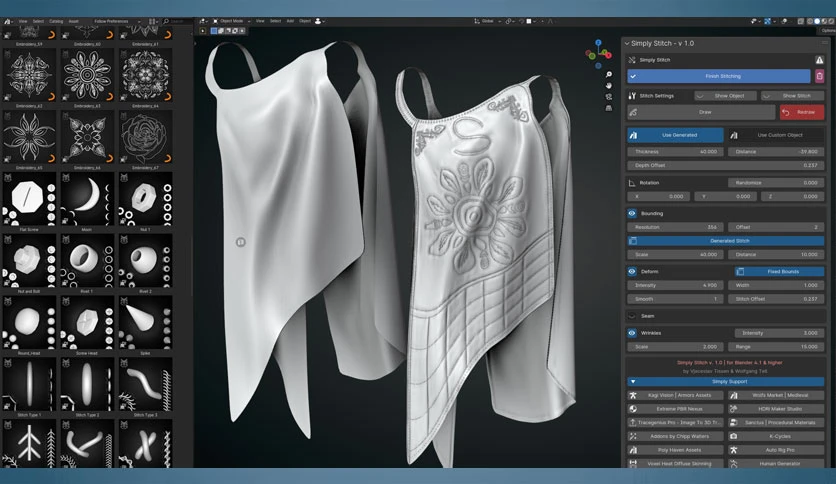Click the Draw button
Screen dimensions: 836x484
tap(701, 112)
